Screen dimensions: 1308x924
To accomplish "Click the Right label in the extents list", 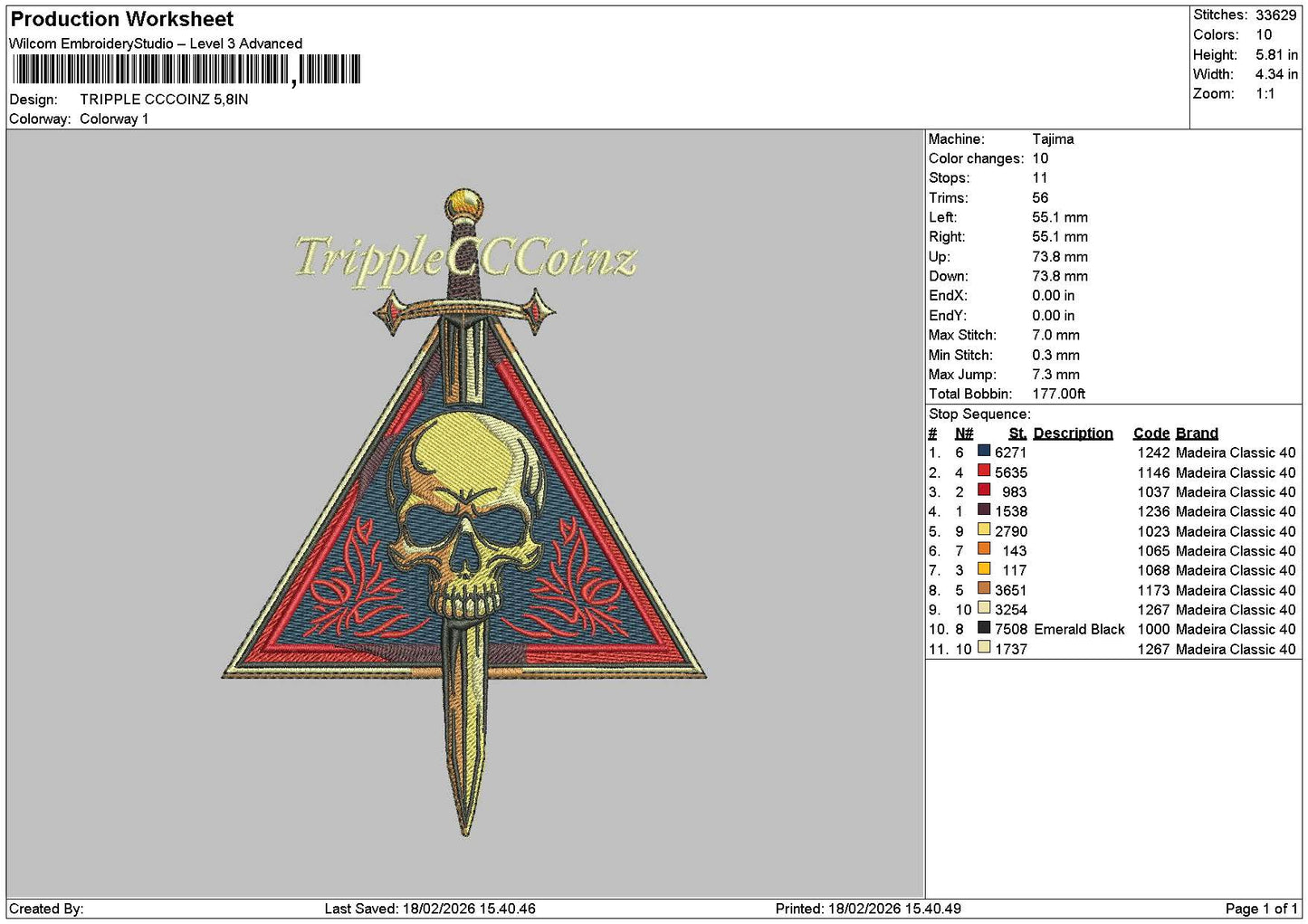I will click(x=947, y=237).
